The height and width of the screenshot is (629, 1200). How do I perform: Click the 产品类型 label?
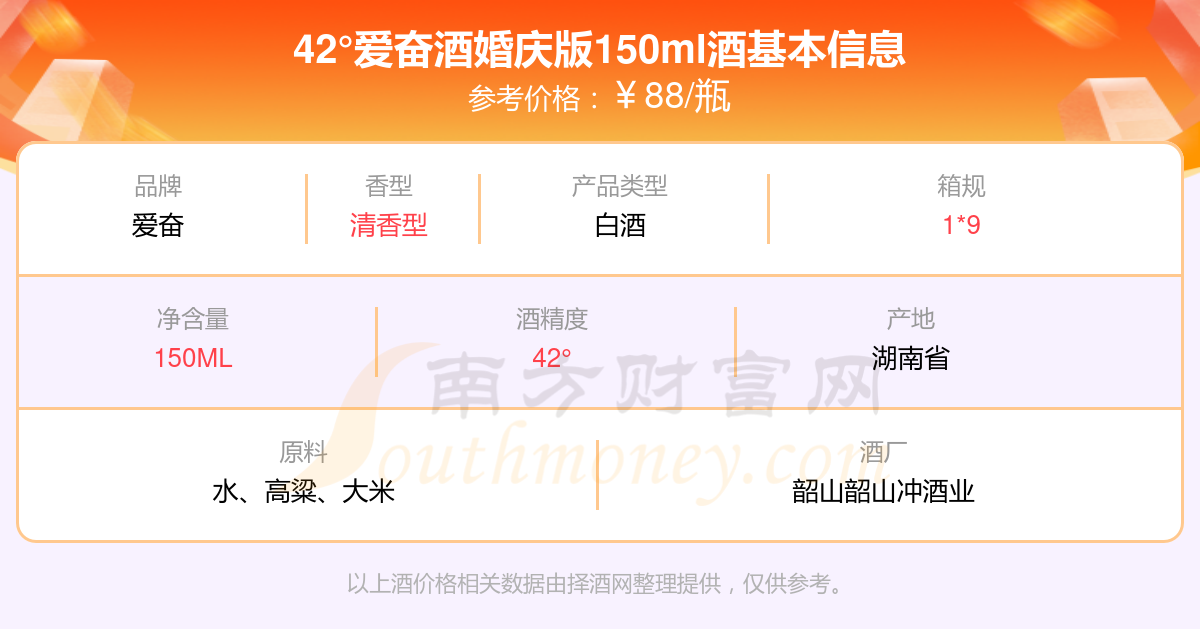620,186
